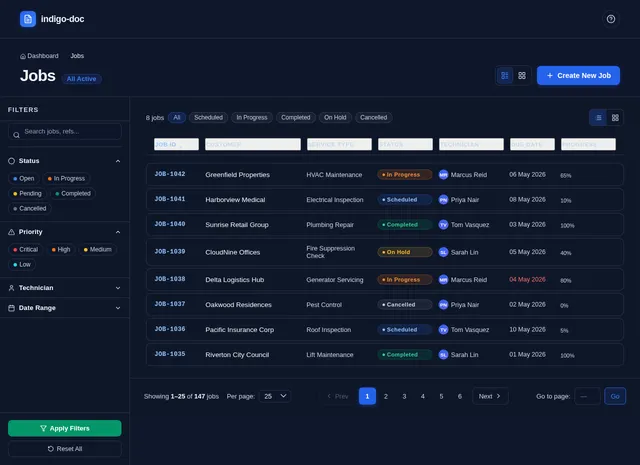Click the Dashboard home breadcrumb icon
The width and height of the screenshot is (640, 465).
coord(23,56)
